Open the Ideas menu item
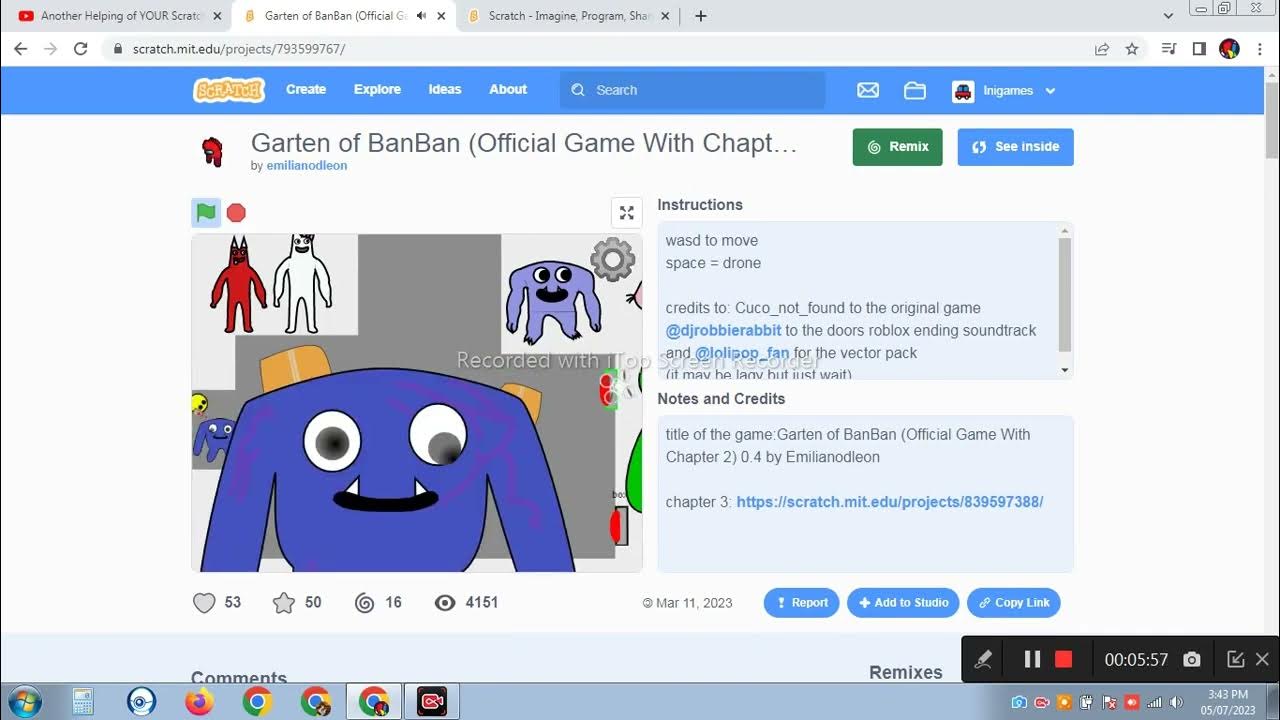The width and height of the screenshot is (1280, 720). (x=445, y=89)
